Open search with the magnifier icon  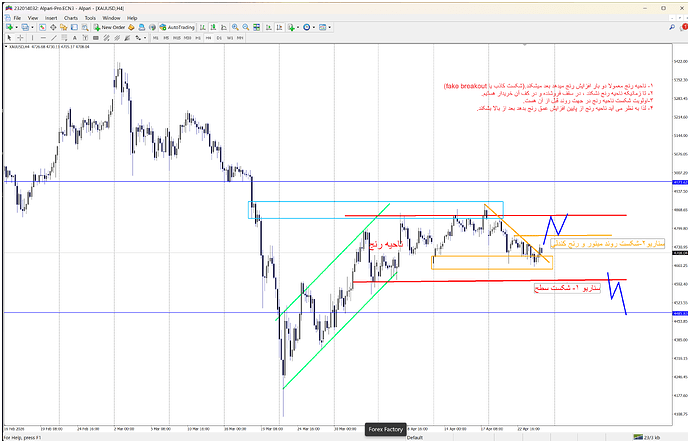[x=672, y=27]
